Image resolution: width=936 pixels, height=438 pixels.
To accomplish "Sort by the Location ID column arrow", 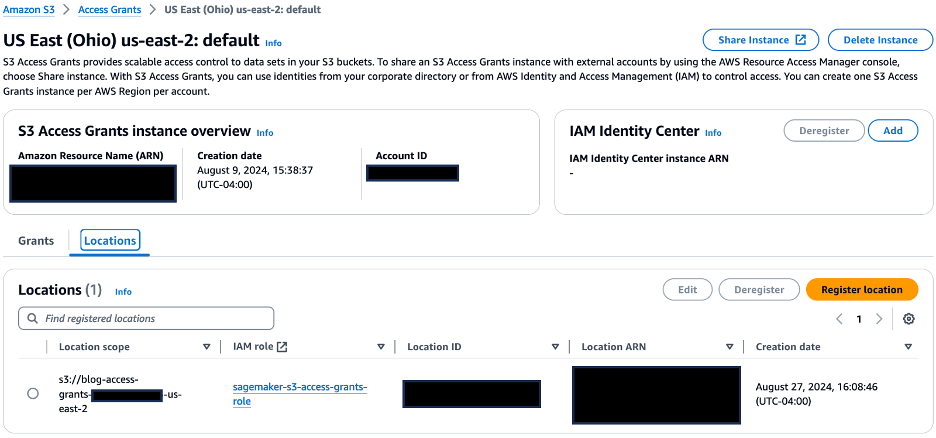I will coord(555,347).
